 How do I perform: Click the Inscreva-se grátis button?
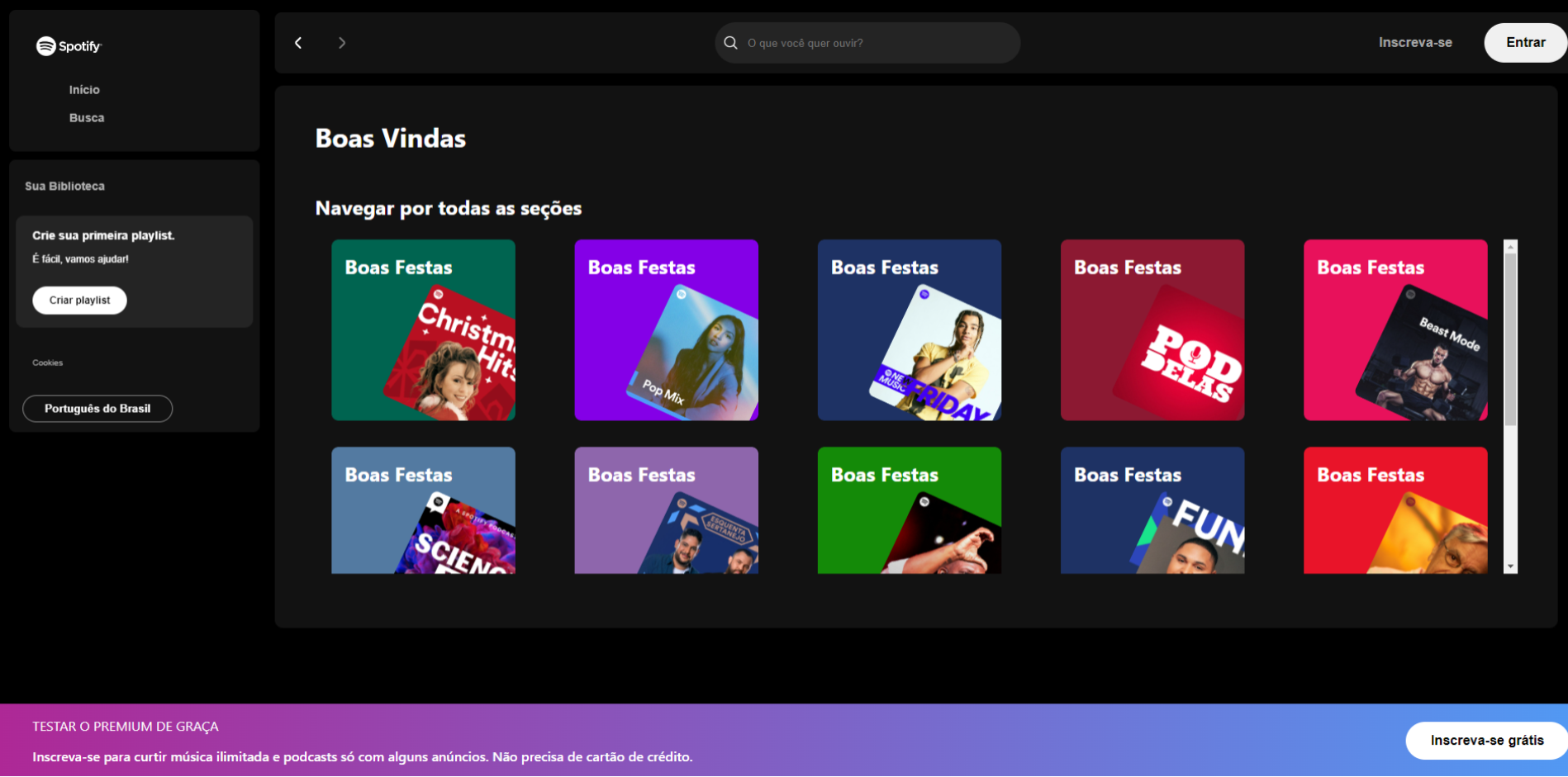pyautogui.click(x=1486, y=741)
